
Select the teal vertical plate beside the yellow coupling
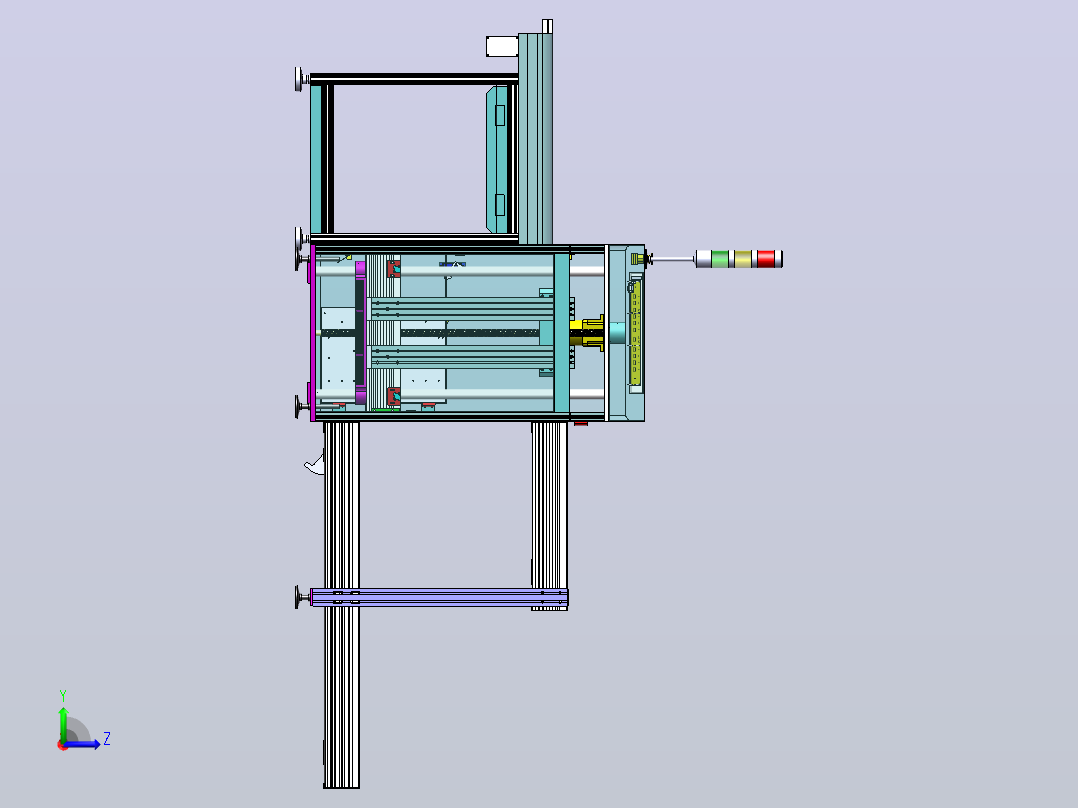[562, 333]
